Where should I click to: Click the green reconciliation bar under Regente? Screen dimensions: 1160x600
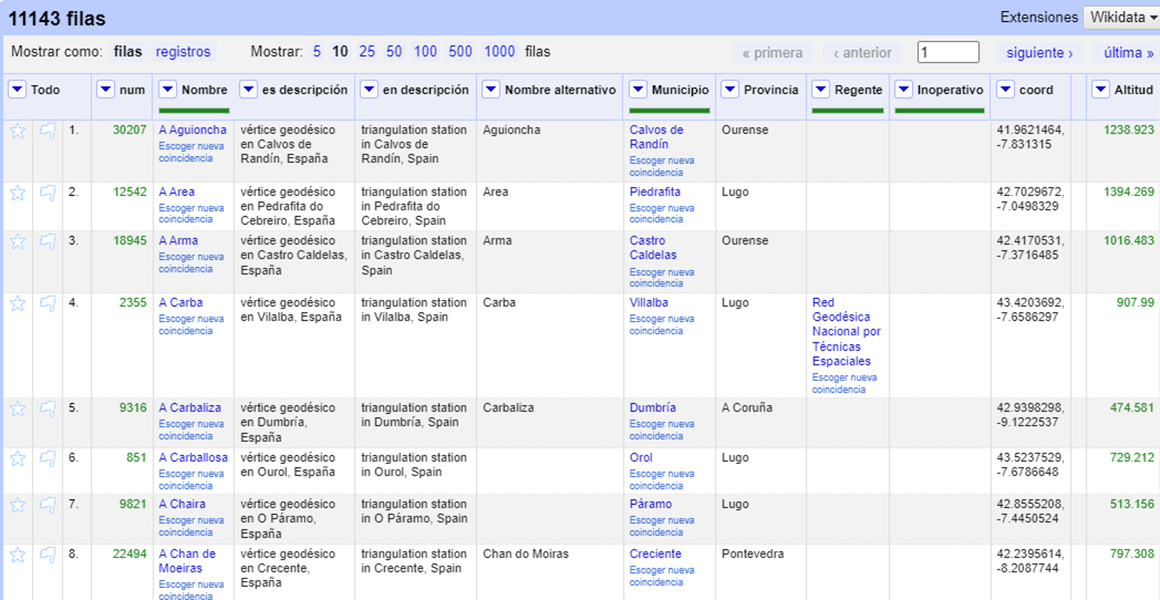pyautogui.click(x=847, y=110)
